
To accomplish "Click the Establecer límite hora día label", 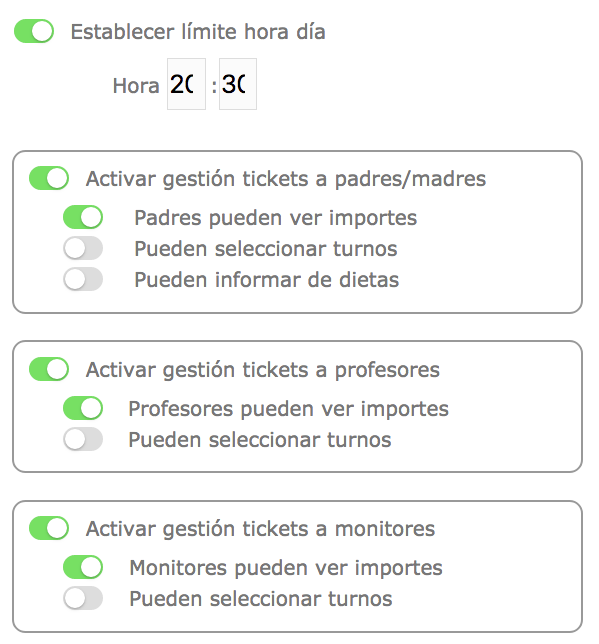I will [x=198, y=32].
